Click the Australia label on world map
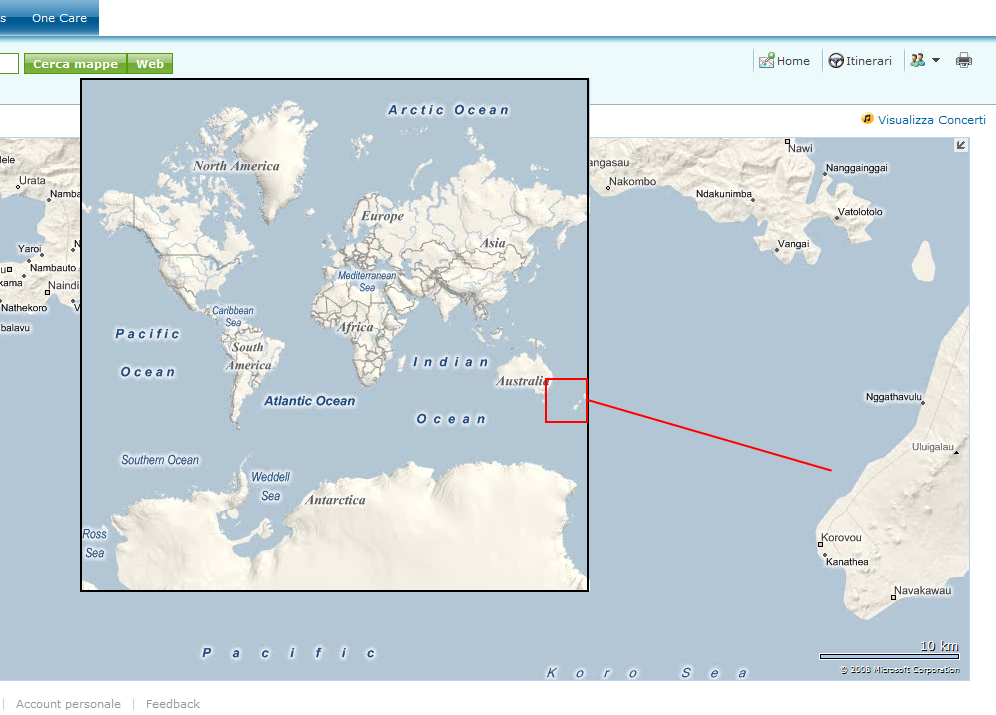This screenshot has height=715, width=996. tap(522, 381)
